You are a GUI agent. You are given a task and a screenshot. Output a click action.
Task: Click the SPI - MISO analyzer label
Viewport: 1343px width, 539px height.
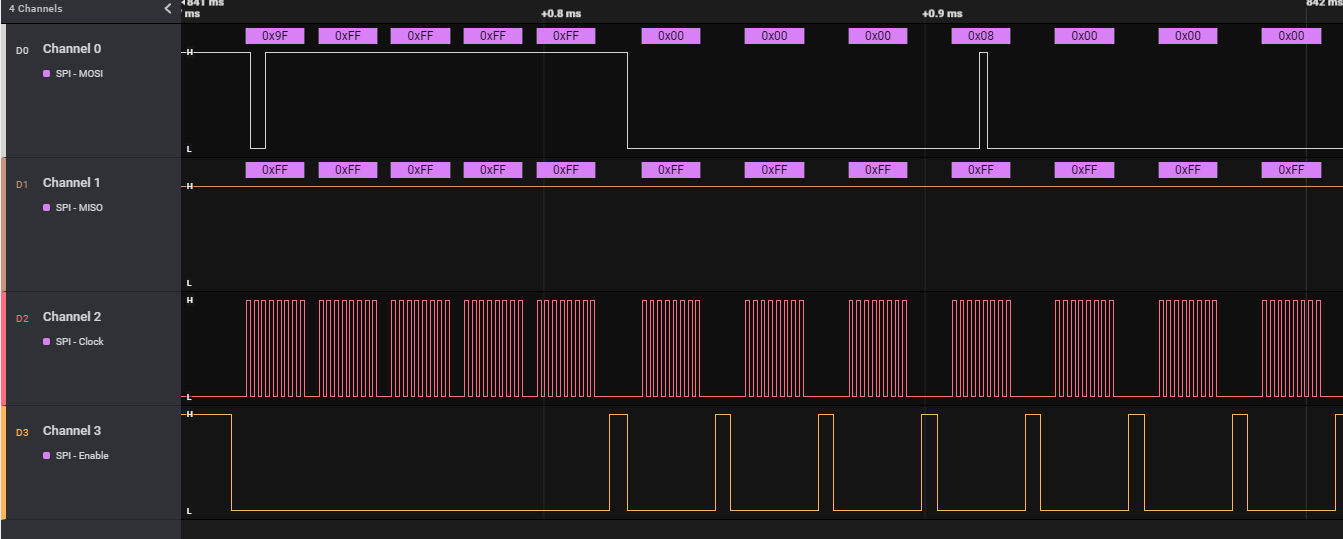[x=79, y=208]
